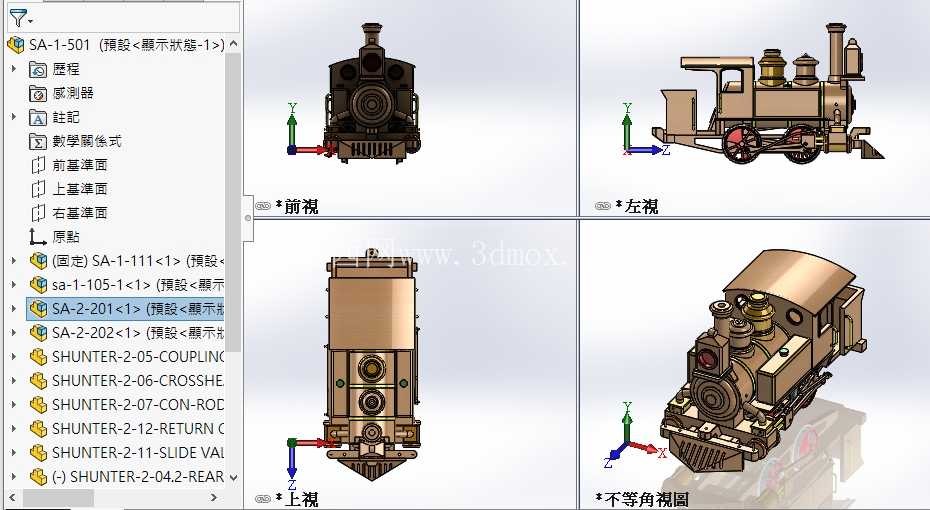Click the locomotive in the front view
Image resolution: width=930 pixels, height=510 pixels.
tap(371, 94)
